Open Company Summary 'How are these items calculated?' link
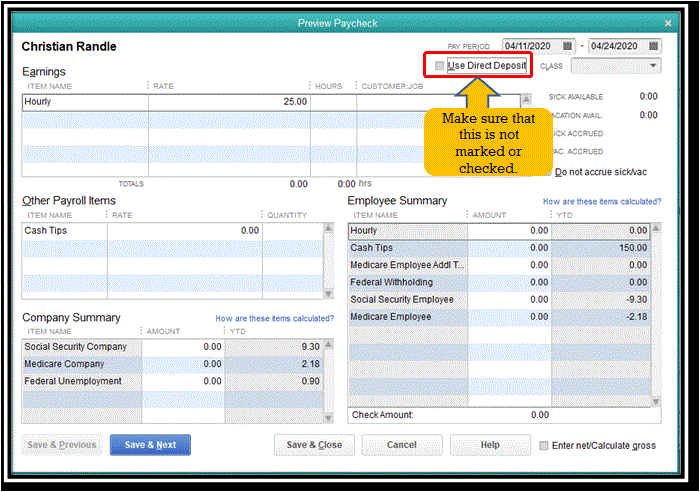This screenshot has width=700, height=492. (x=275, y=319)
